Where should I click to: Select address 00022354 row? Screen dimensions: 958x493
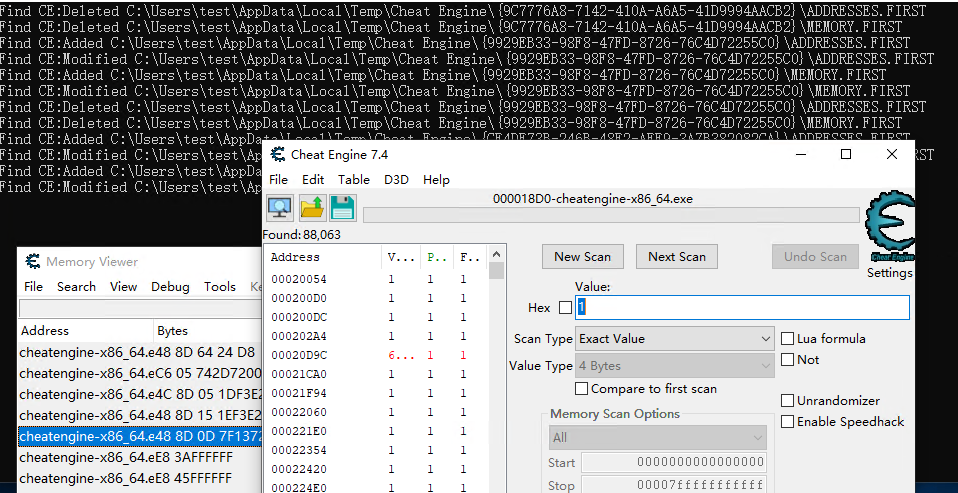coord(376,450)
